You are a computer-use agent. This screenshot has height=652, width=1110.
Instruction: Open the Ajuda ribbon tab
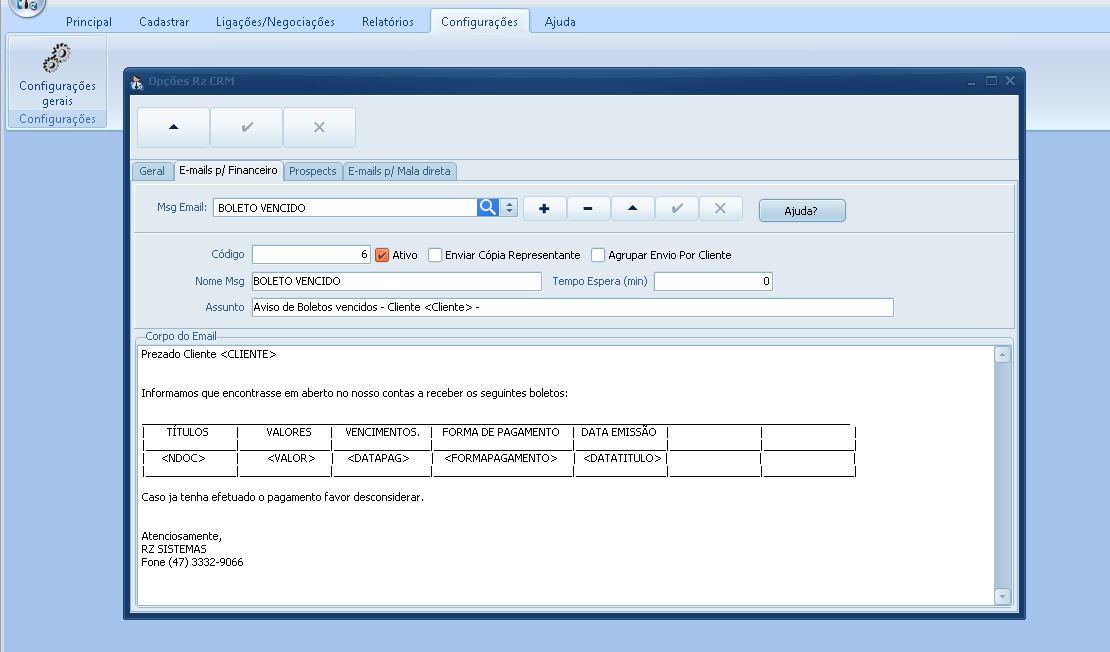click(x=560, y=22)
